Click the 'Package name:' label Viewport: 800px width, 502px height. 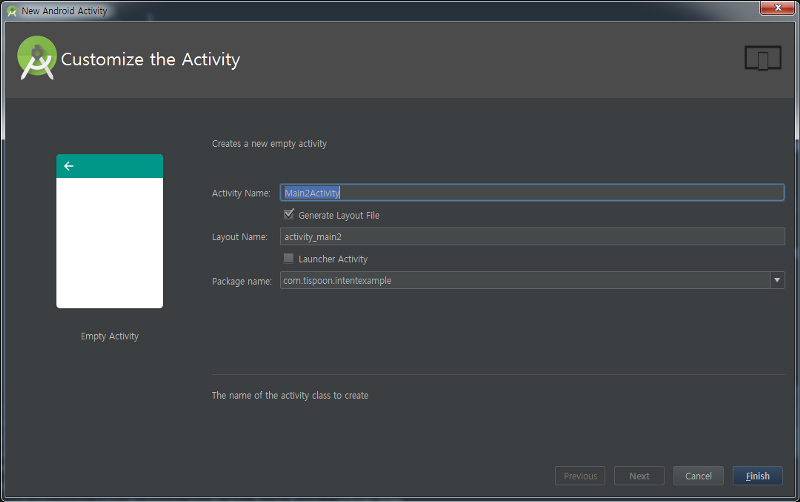[x=242, y=281]
